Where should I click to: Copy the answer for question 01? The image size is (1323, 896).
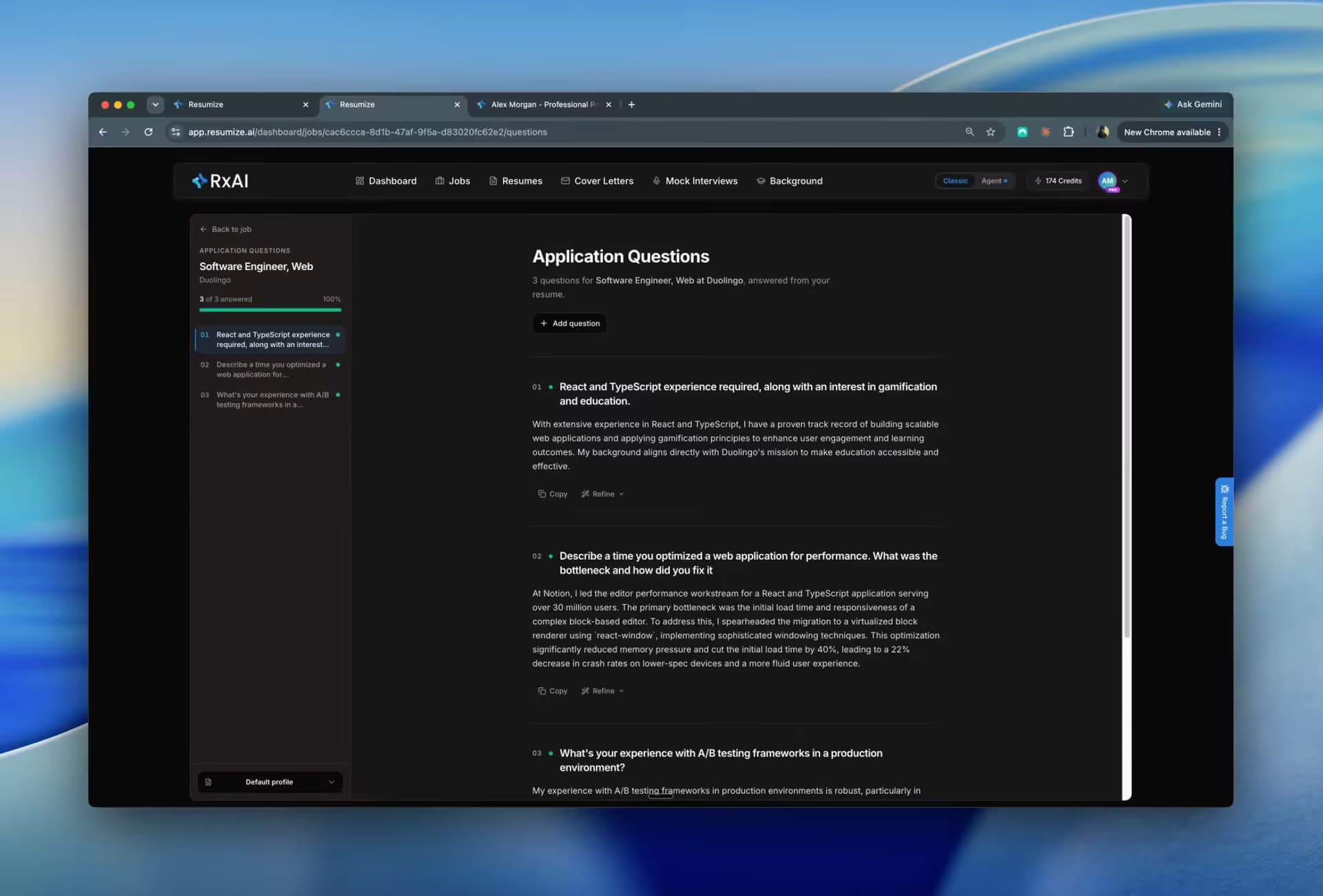[553, 494]
